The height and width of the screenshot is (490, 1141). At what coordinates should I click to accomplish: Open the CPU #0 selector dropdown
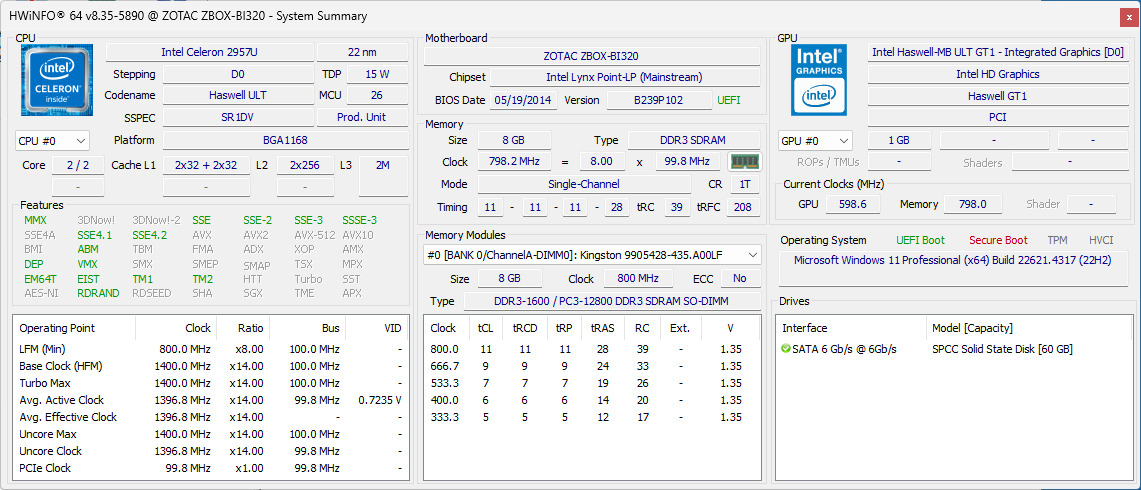pyautogui.click(x=53, y=141)
